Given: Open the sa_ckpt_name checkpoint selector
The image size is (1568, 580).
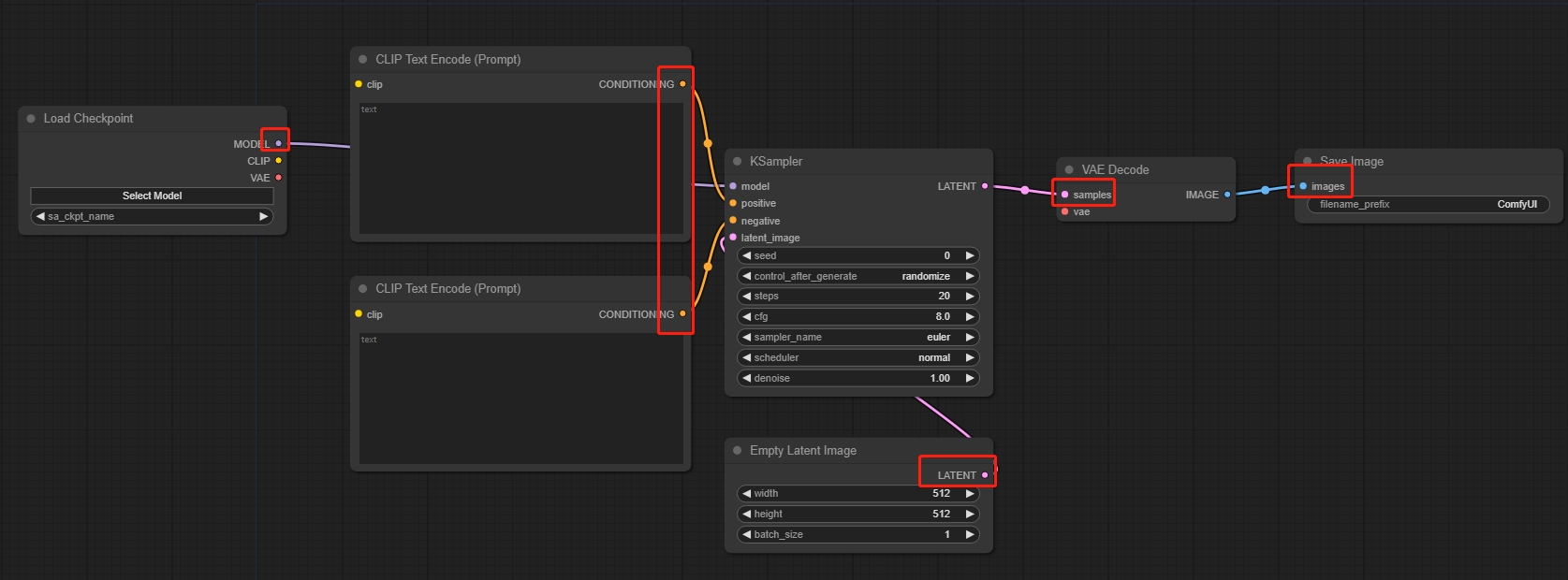Looking at the screenshot, I should tap(152, 216).
